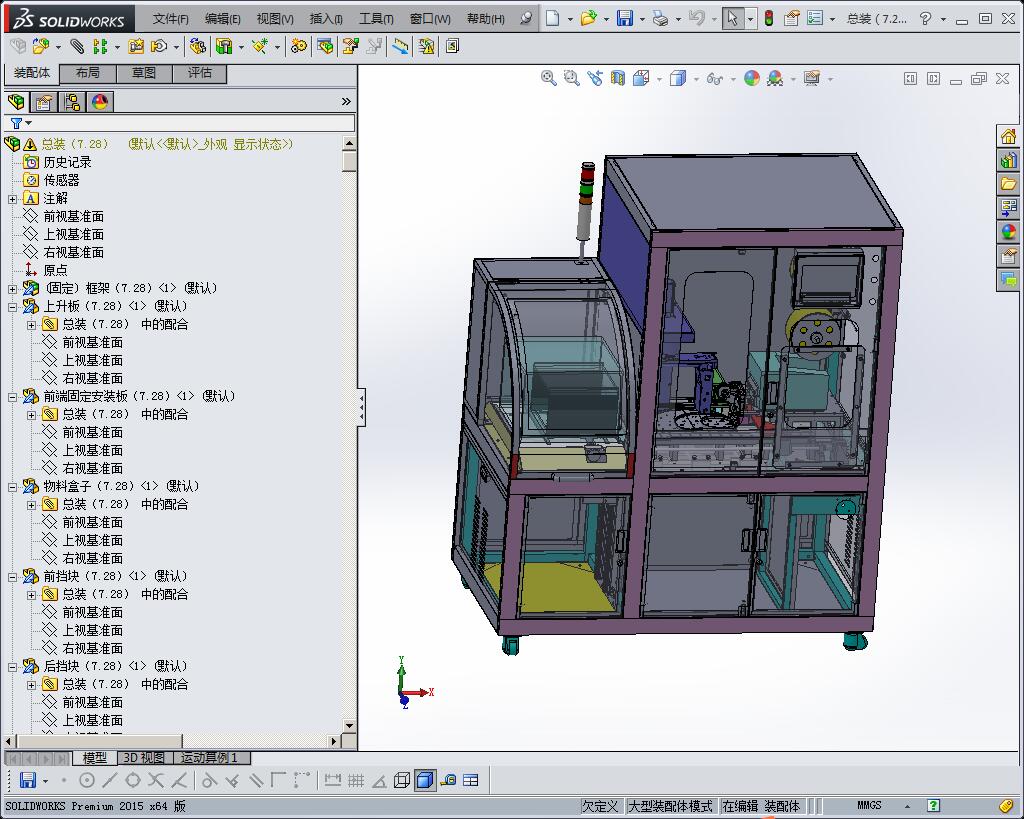1024x819 pixels.
Task: Open the DisplayManager color wheel tab
Action: [100, 102]
